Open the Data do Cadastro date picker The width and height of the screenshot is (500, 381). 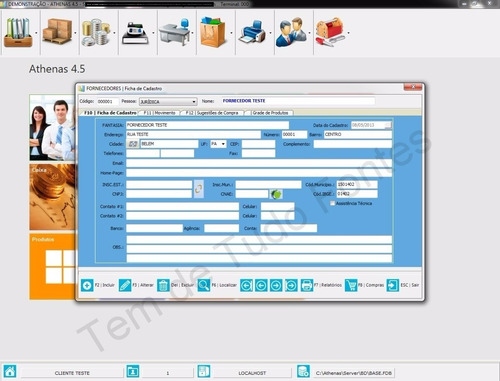tap(388, 125)
